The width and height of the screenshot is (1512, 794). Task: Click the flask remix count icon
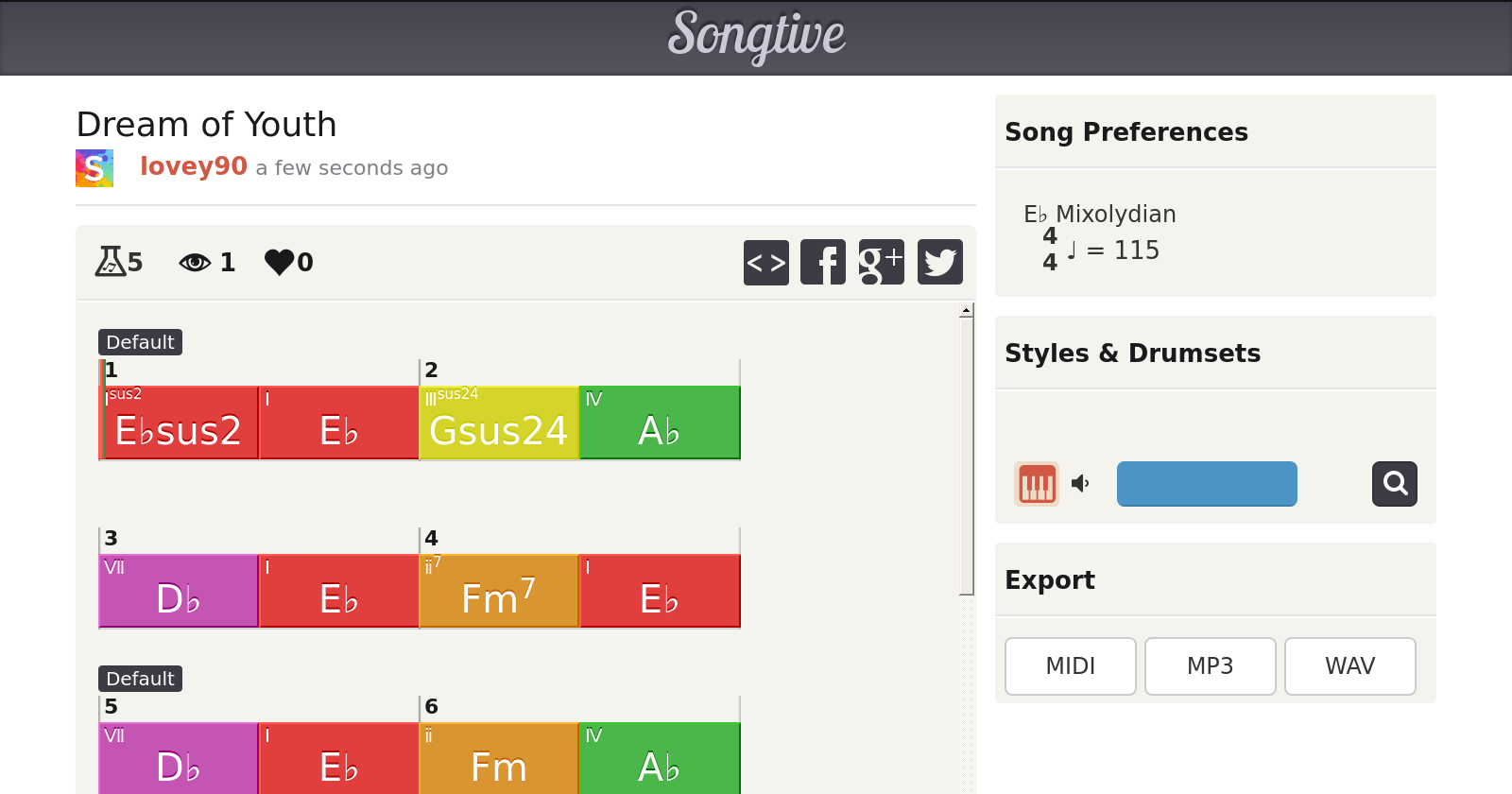pyautogui.click(x=110, y=261)
